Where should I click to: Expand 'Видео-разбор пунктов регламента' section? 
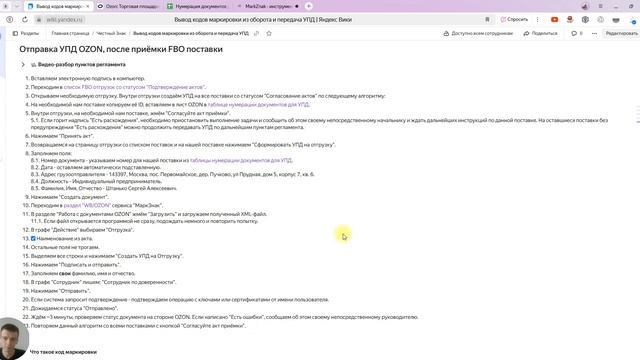pyautogui.click(x=23, y=64)
